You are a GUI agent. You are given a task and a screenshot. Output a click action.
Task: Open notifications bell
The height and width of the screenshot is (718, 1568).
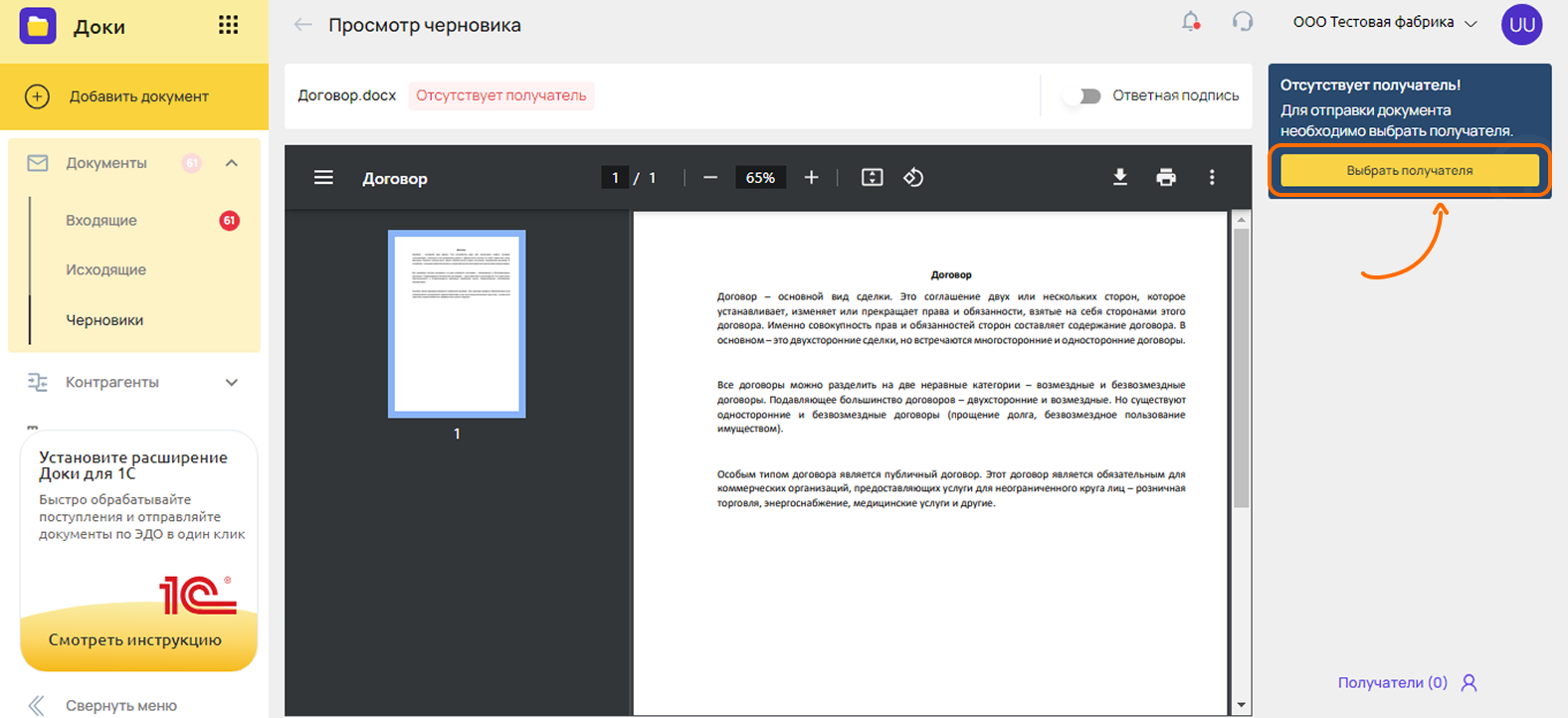click(1191, 22)
